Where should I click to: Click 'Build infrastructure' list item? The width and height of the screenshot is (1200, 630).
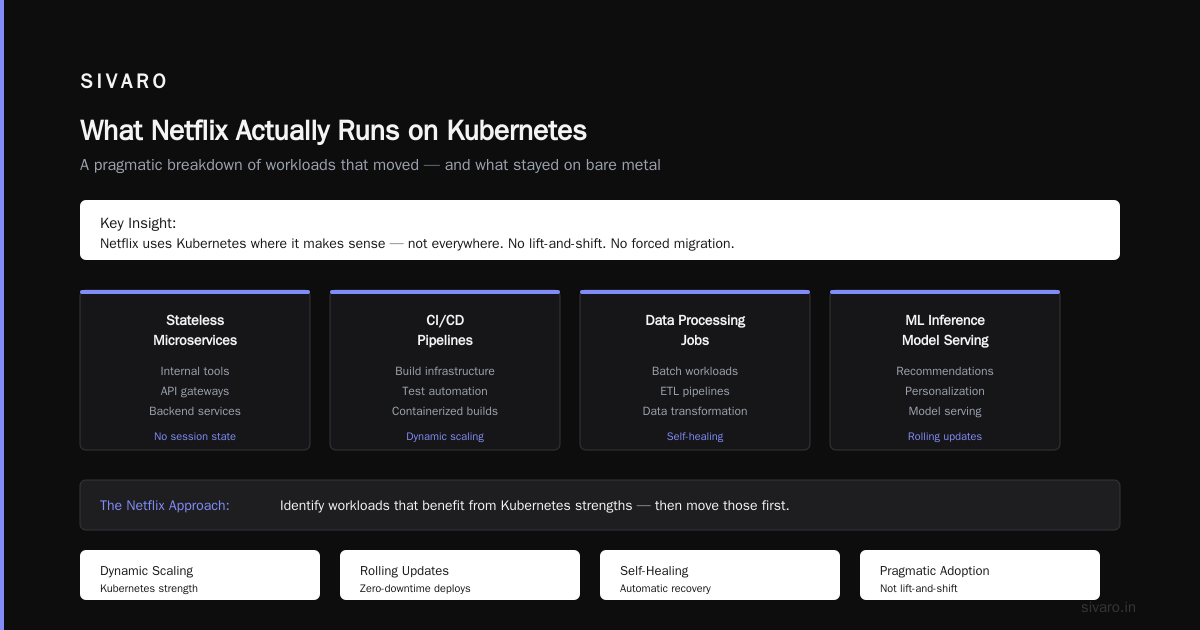(445, 371)
